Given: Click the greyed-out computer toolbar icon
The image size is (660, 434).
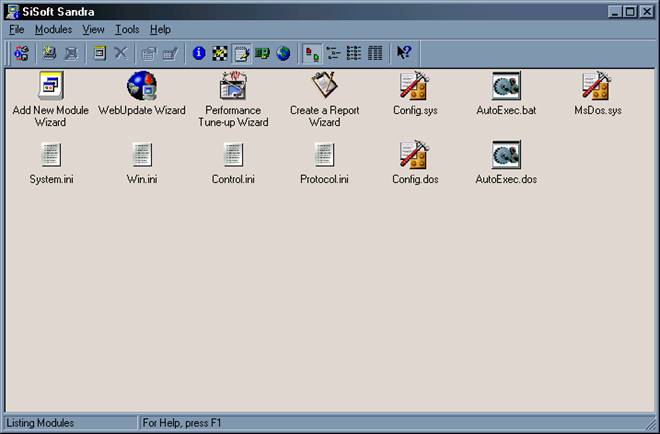Looking at the screenshot, I should click(71, 53).
